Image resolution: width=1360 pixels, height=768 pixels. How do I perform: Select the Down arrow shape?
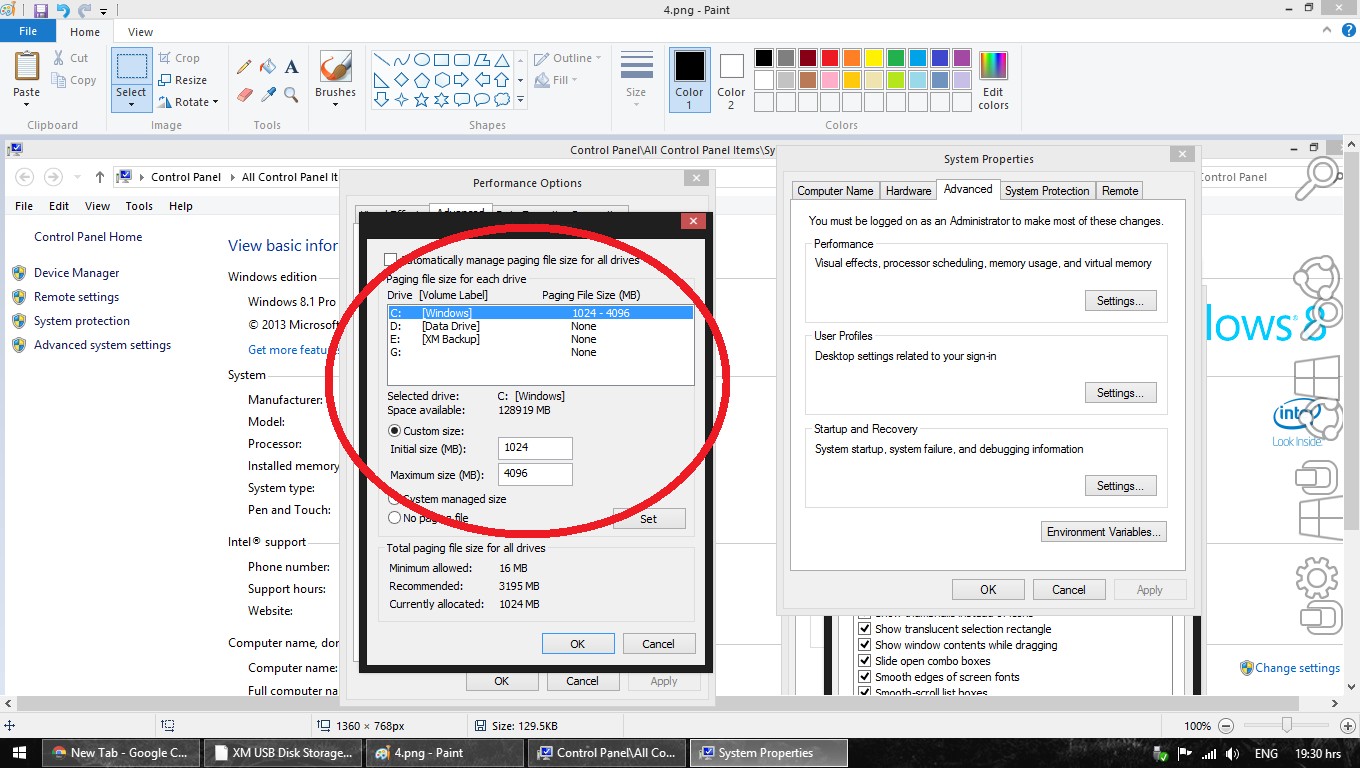(381, 99)
